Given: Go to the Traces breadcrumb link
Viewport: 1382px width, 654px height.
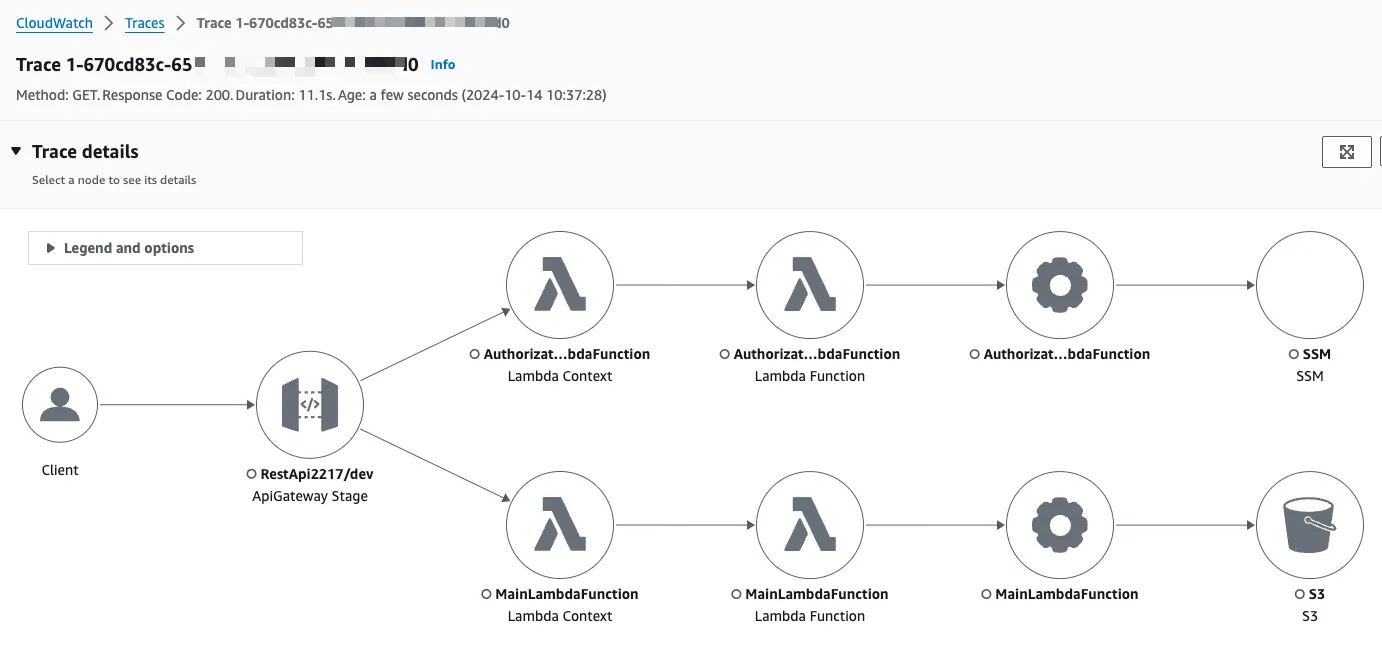Looking at the screenshot, I should coord(145,23).
